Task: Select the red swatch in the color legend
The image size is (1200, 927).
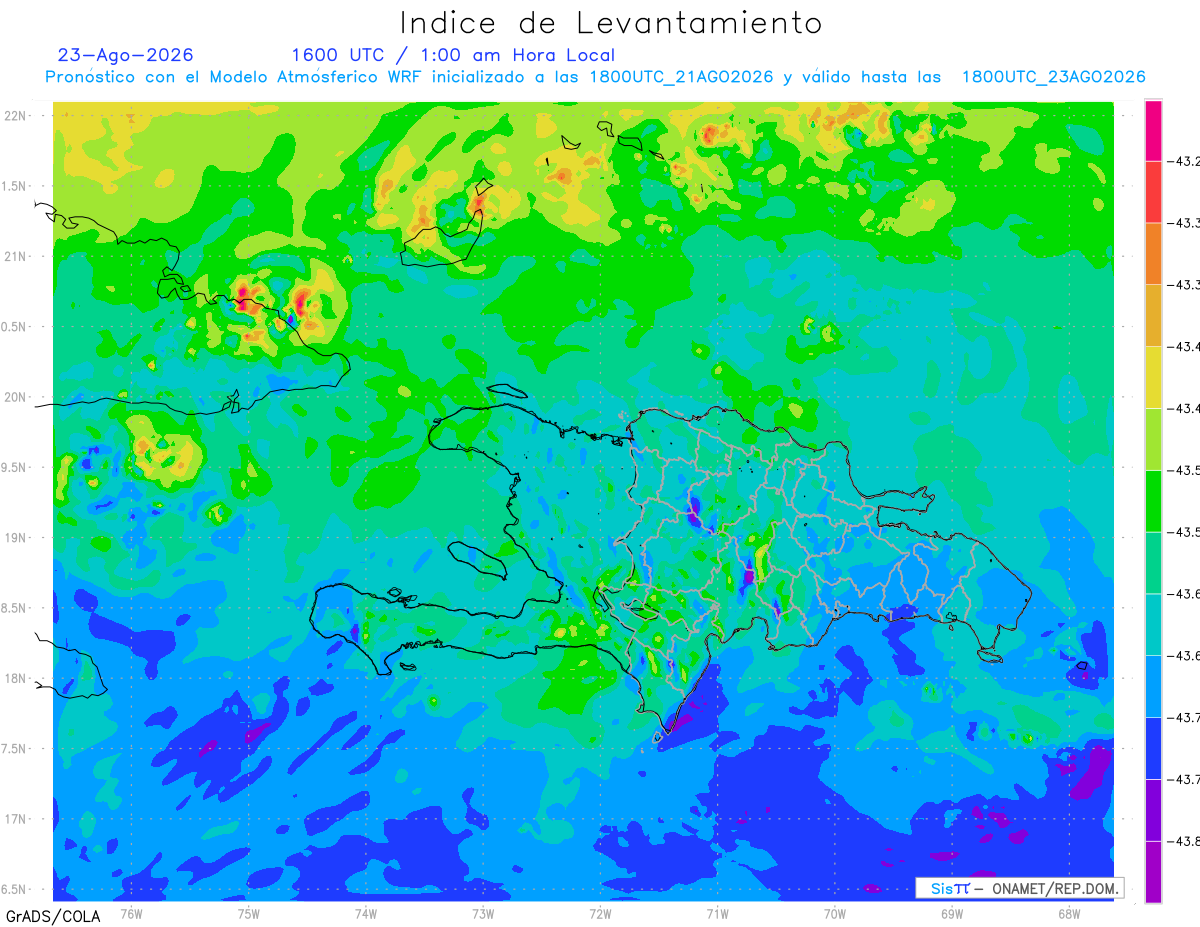Action: tap(1153, 192)
